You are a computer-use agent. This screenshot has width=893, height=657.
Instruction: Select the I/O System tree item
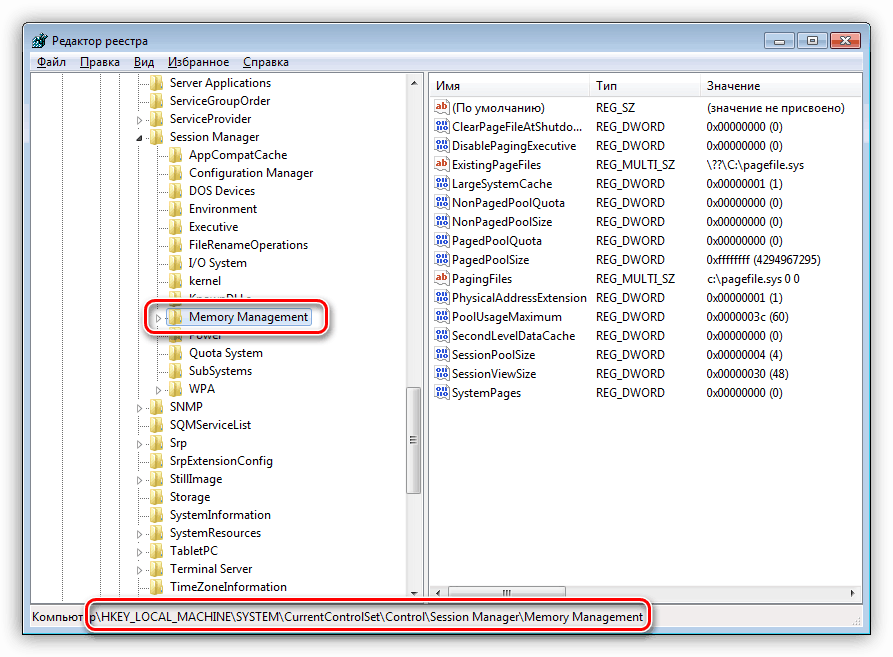(x=218, y=263)
